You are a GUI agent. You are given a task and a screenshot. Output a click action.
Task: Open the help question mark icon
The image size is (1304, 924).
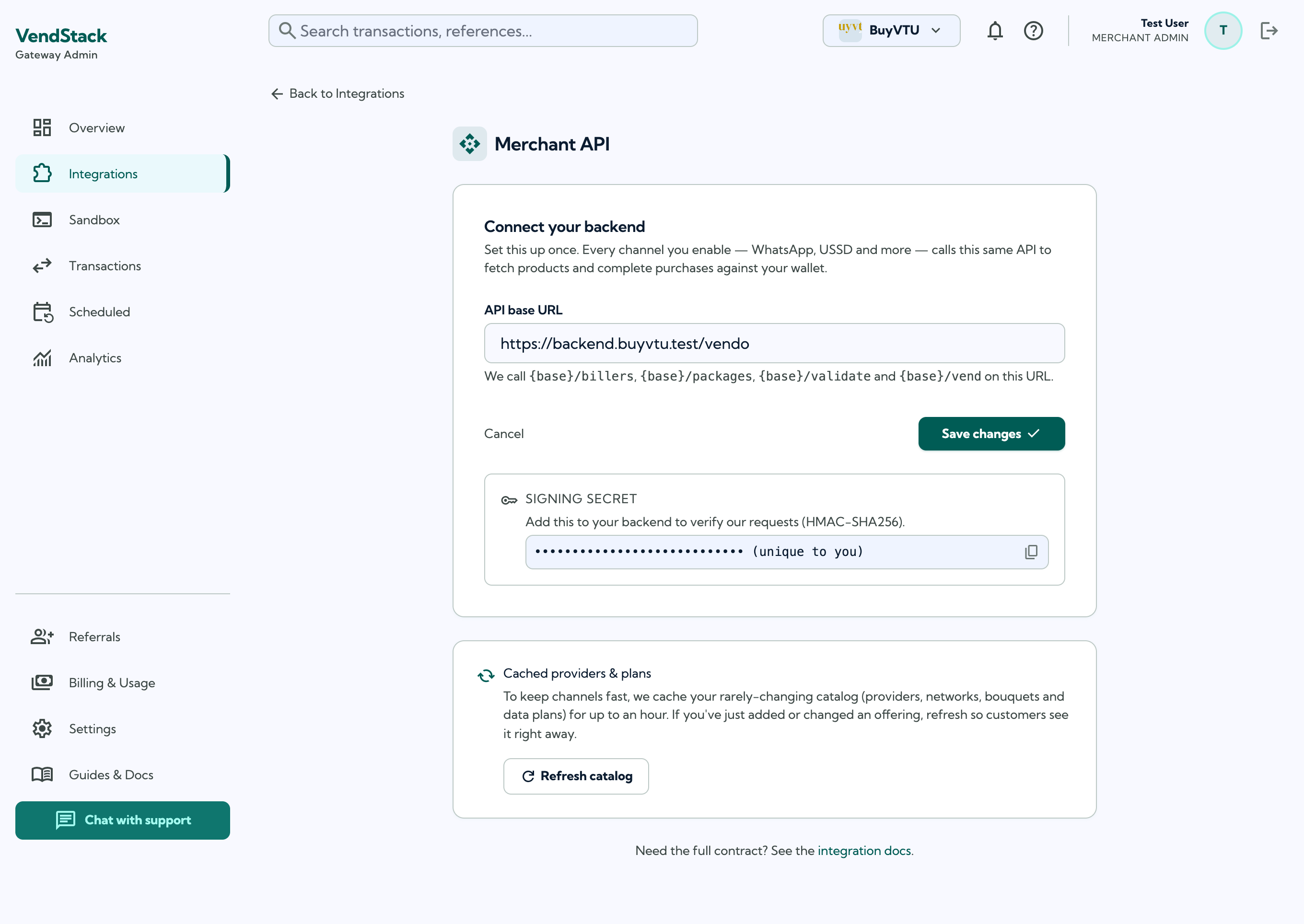coord(1033,31)
